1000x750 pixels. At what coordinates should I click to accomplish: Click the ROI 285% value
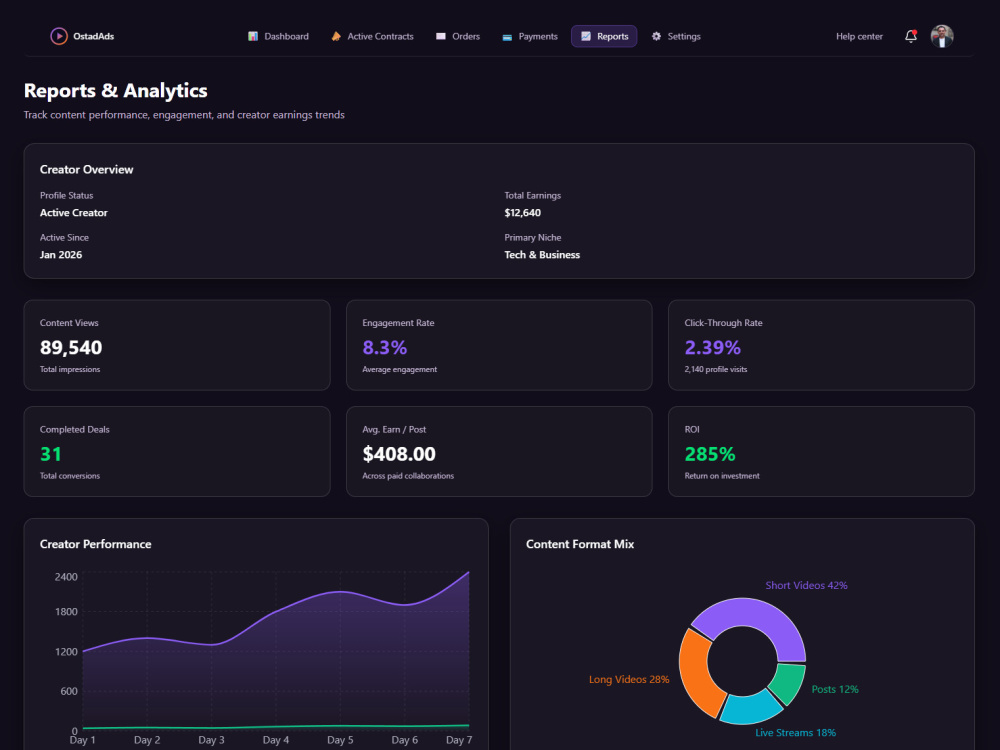710,454
